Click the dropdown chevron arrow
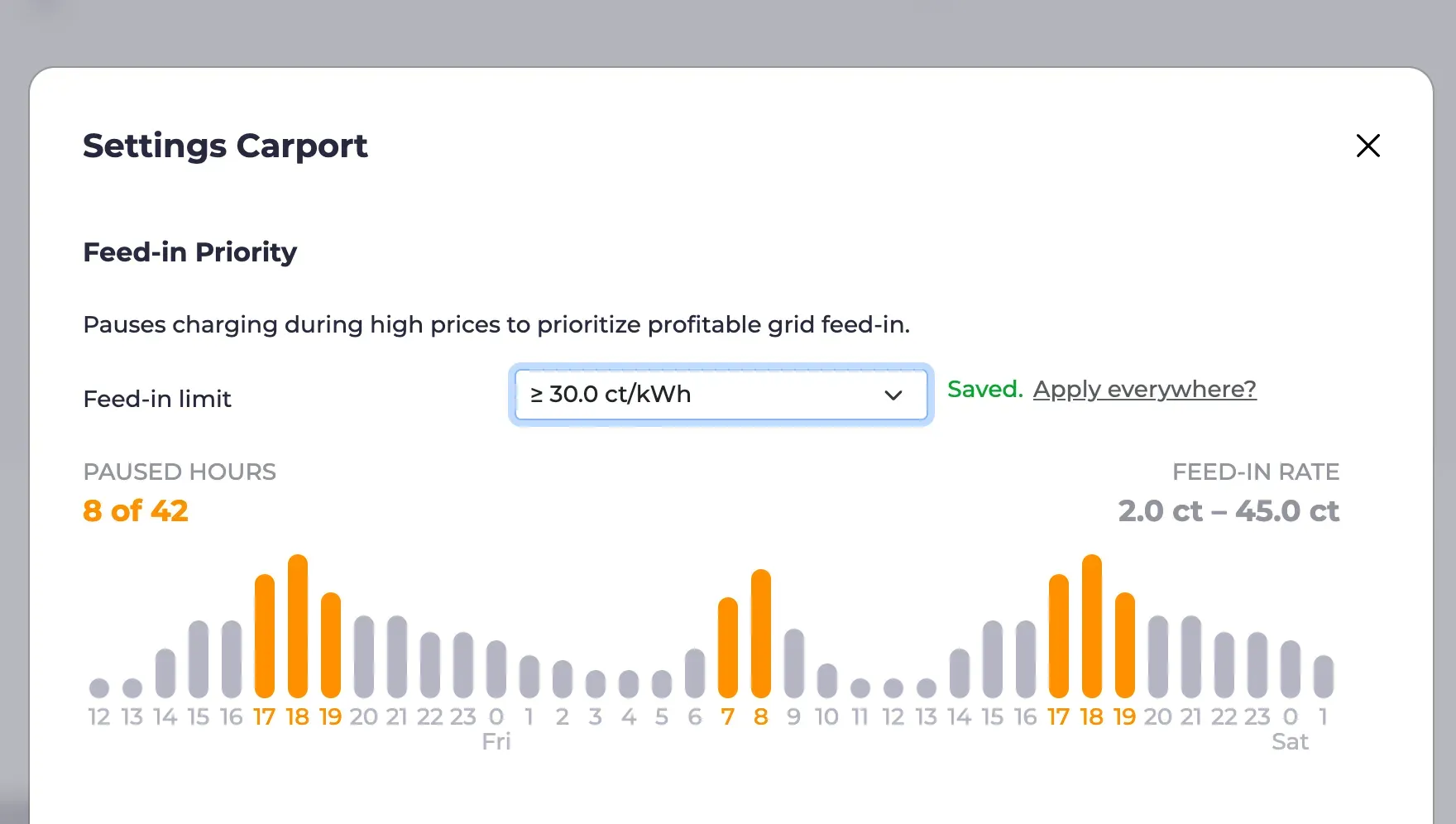Image resolution: width=1456 pixels, height=824 pixels. click(893, 395)
